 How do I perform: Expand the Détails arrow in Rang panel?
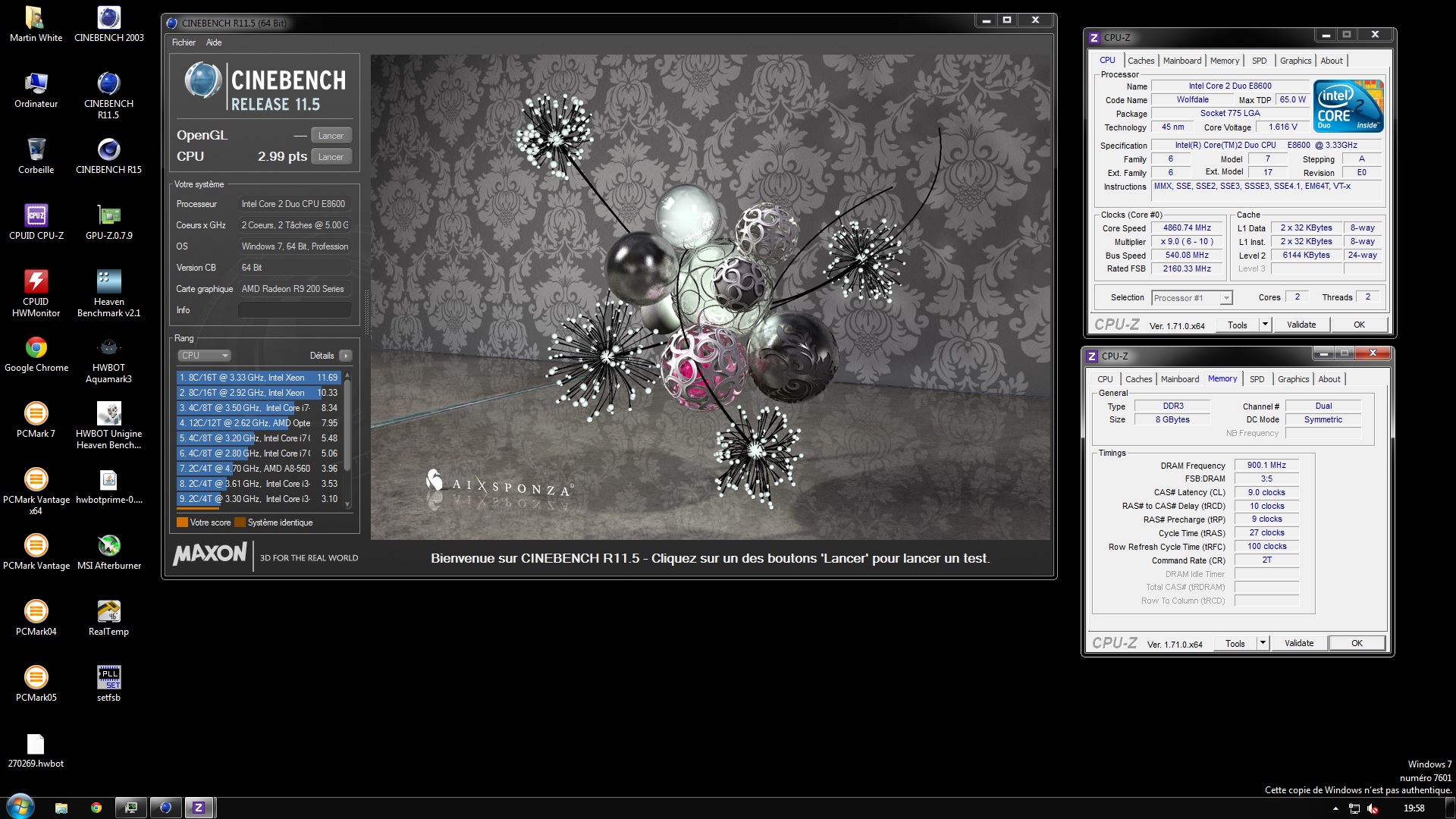[346, 356]
